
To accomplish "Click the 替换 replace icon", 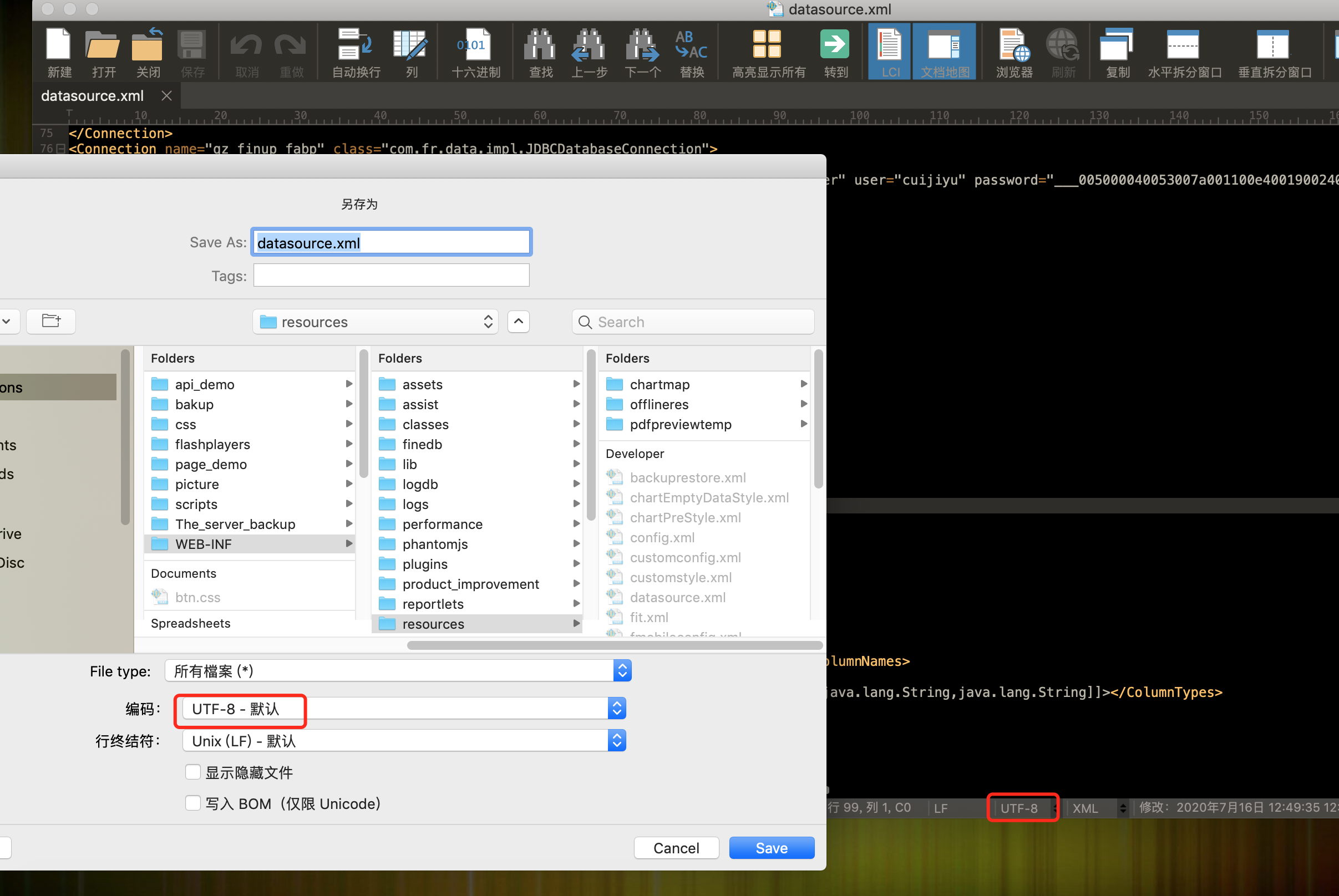I will (691, 45).
